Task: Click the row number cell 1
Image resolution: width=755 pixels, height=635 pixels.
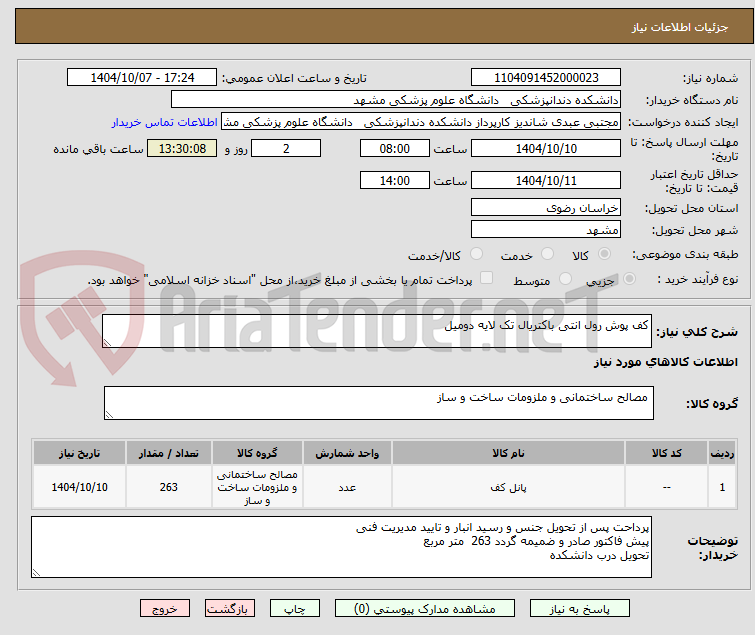Action: (x=722, y=487)
